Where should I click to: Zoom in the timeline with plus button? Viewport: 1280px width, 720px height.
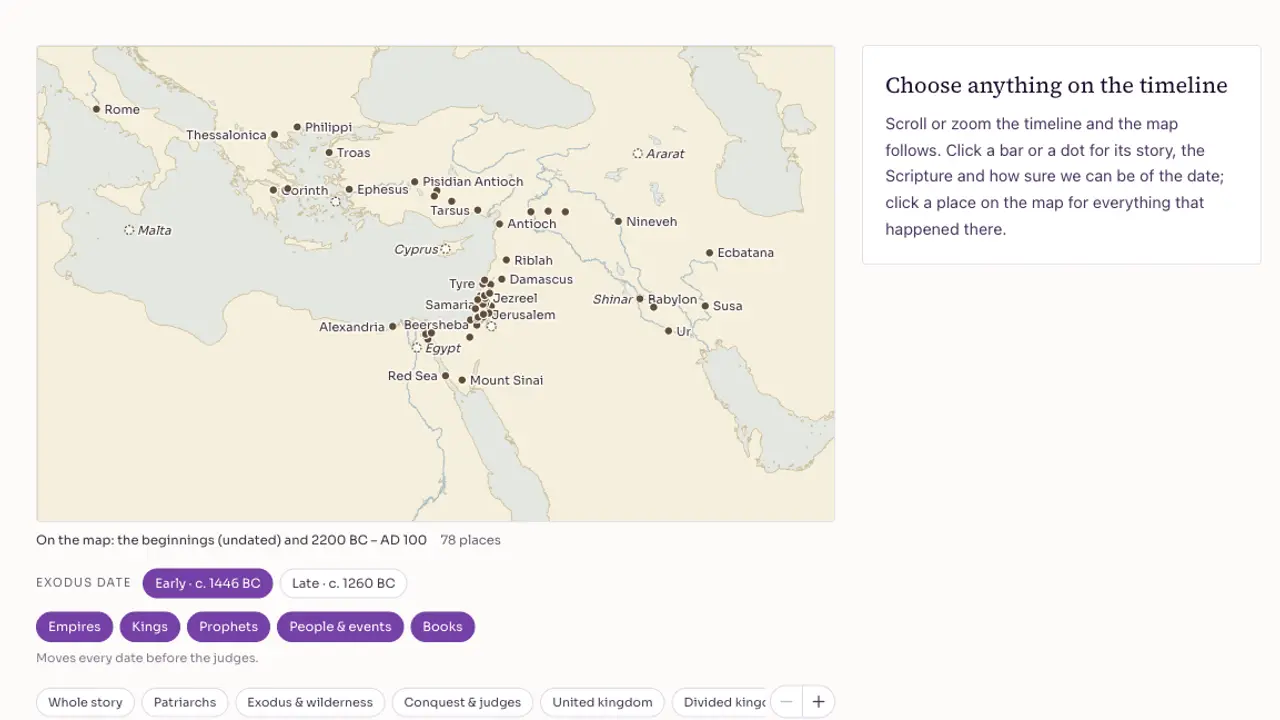coord(818,702)
